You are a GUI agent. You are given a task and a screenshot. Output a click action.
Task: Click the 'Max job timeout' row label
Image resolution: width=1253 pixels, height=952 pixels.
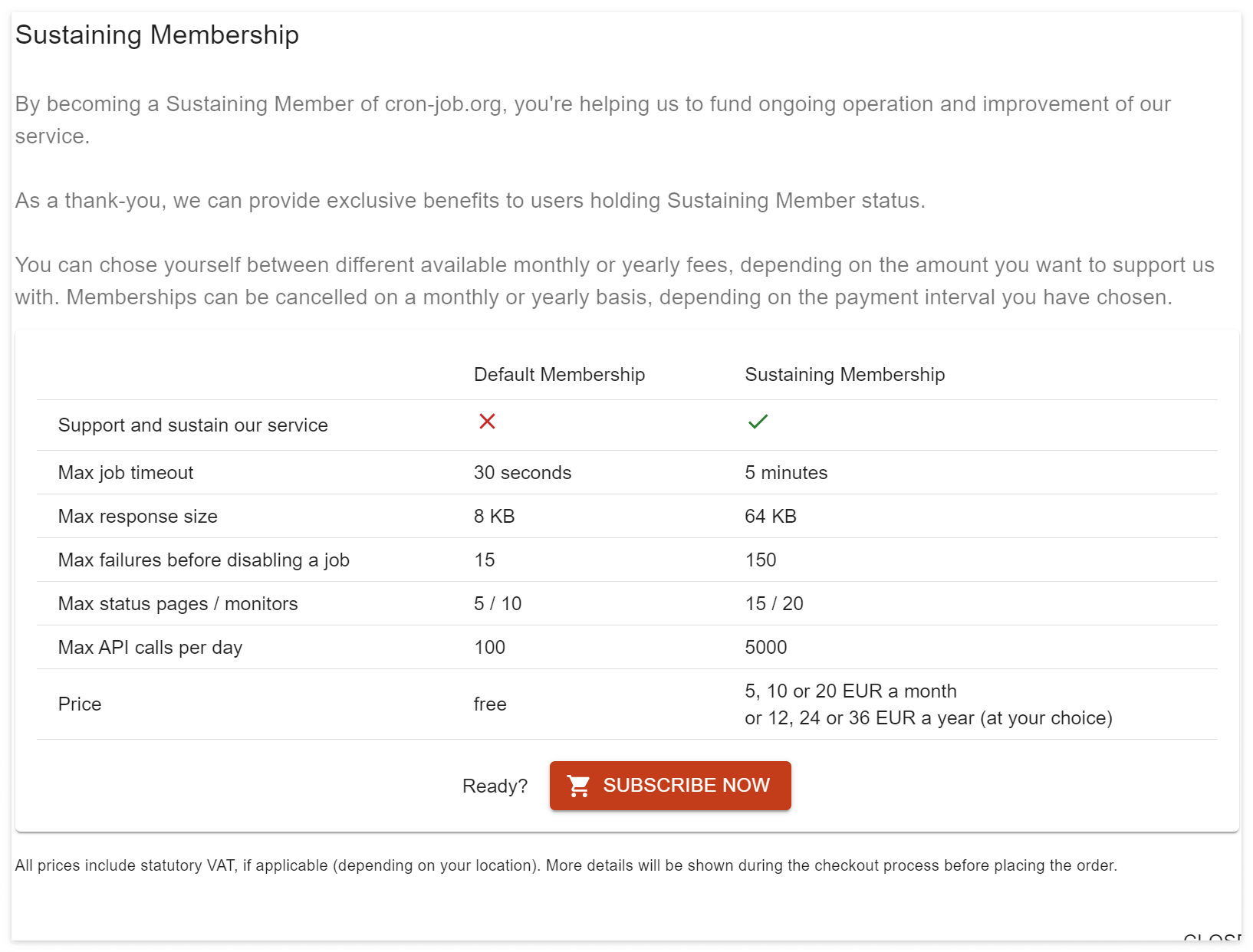click(x=126, y=473)
